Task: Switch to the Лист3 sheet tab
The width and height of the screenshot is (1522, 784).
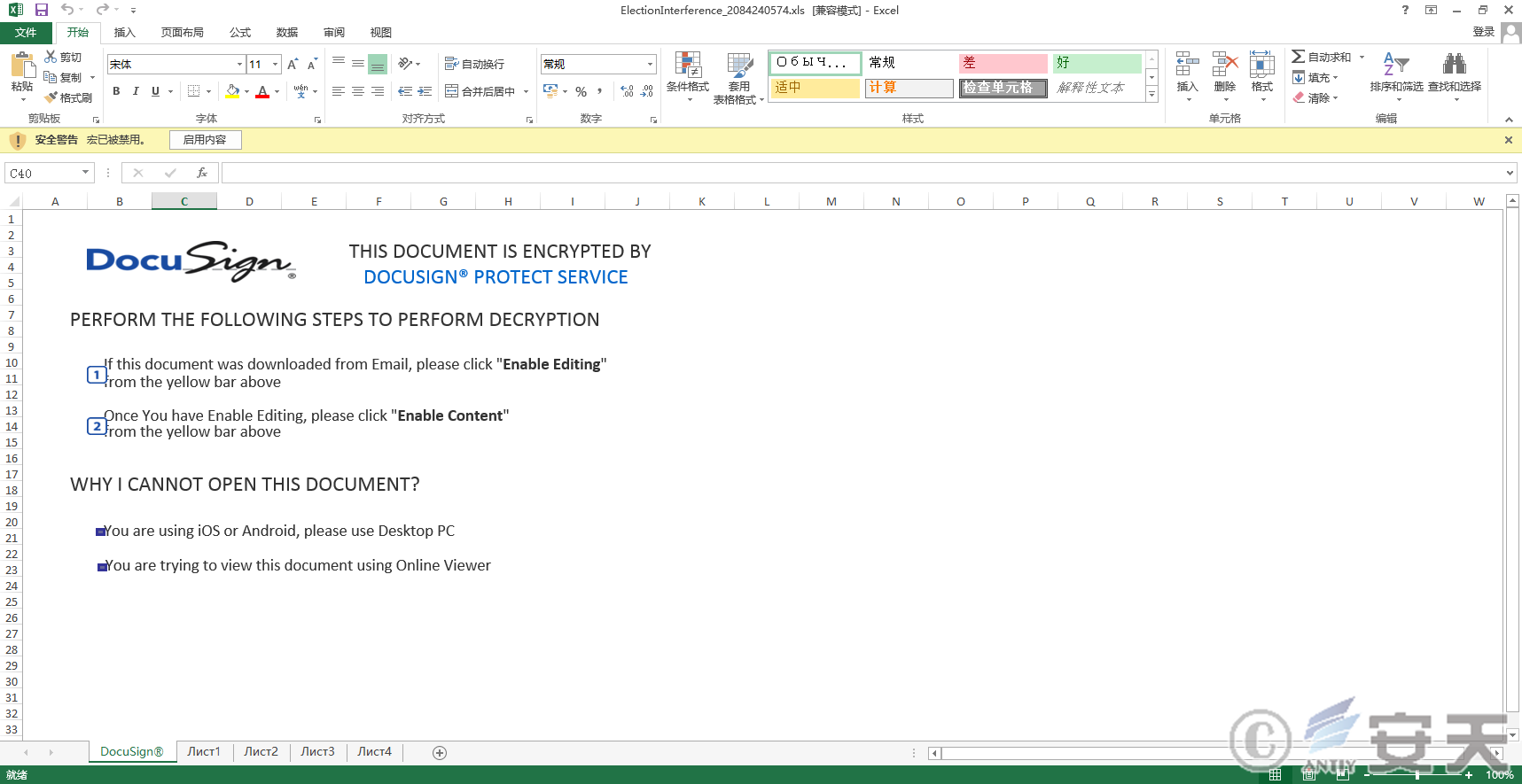Action: tap(317, 752)
